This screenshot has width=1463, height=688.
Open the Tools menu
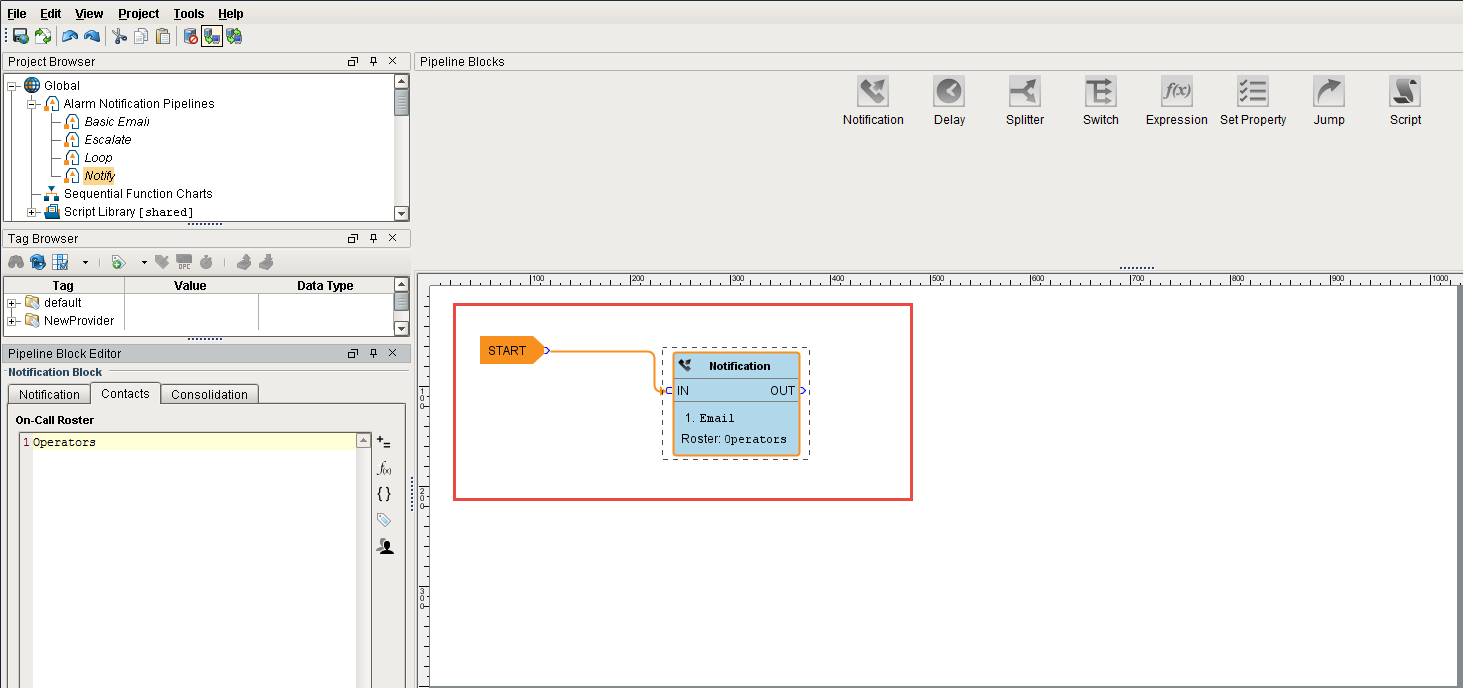point(188,13)
